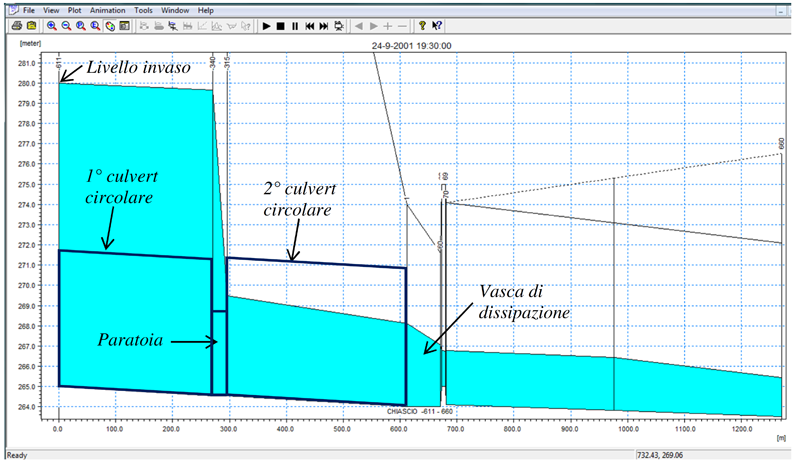Pause the animation playback
The width and height of the screenshot is (800, 461).
pos(295,25)
